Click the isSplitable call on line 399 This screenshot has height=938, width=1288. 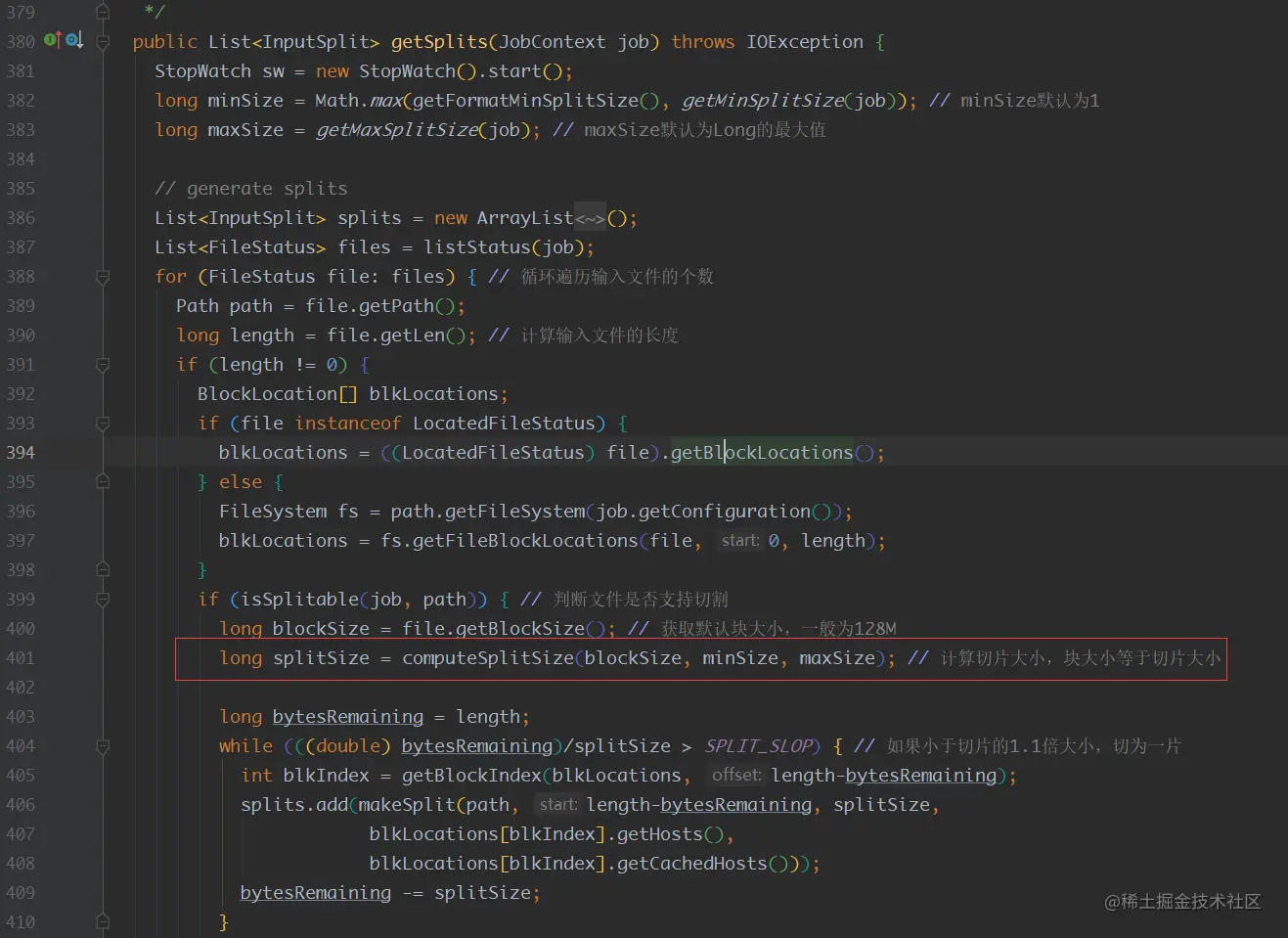pos(299,600)
